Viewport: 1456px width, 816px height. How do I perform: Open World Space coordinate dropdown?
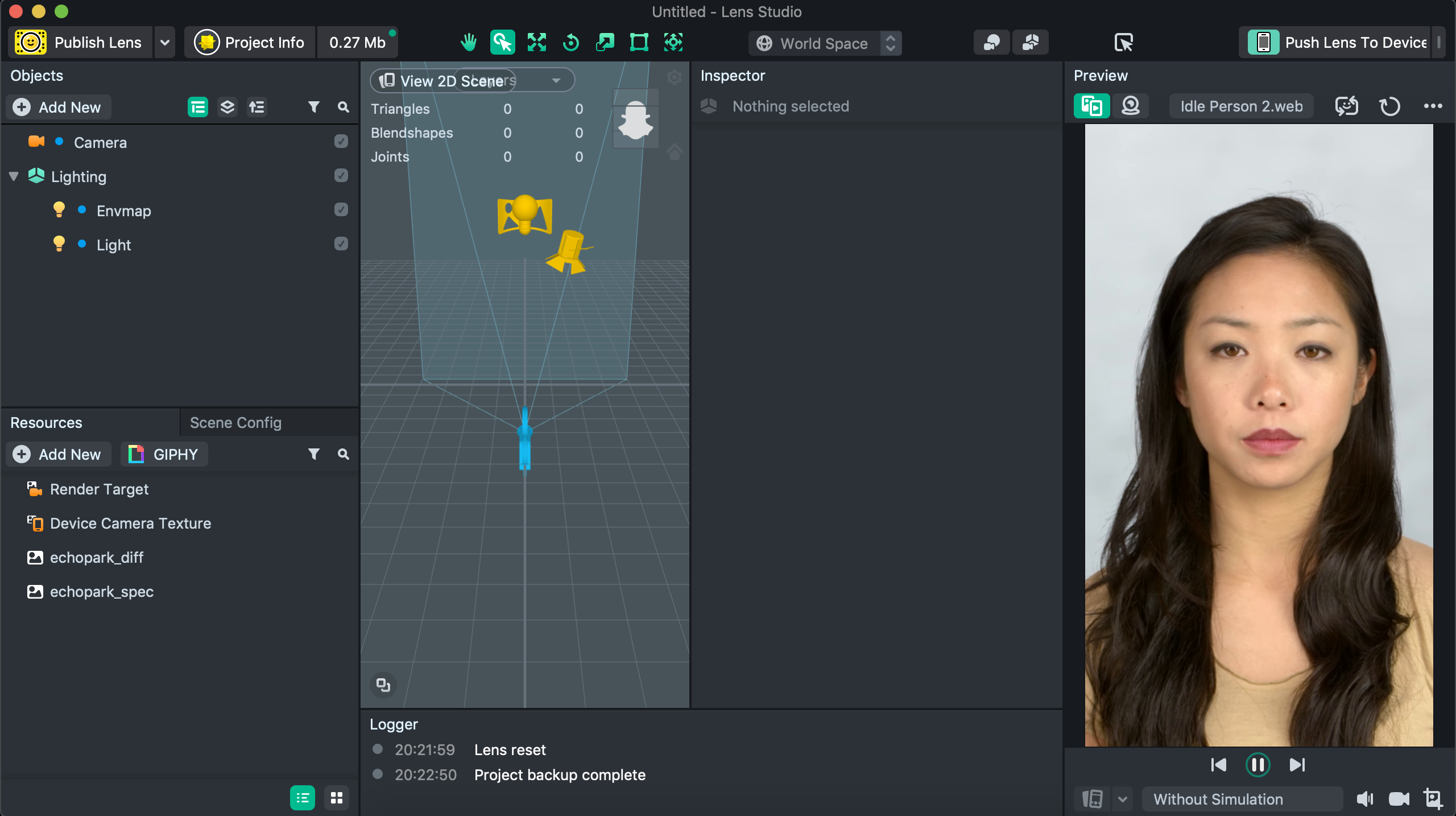click(825, 43)
